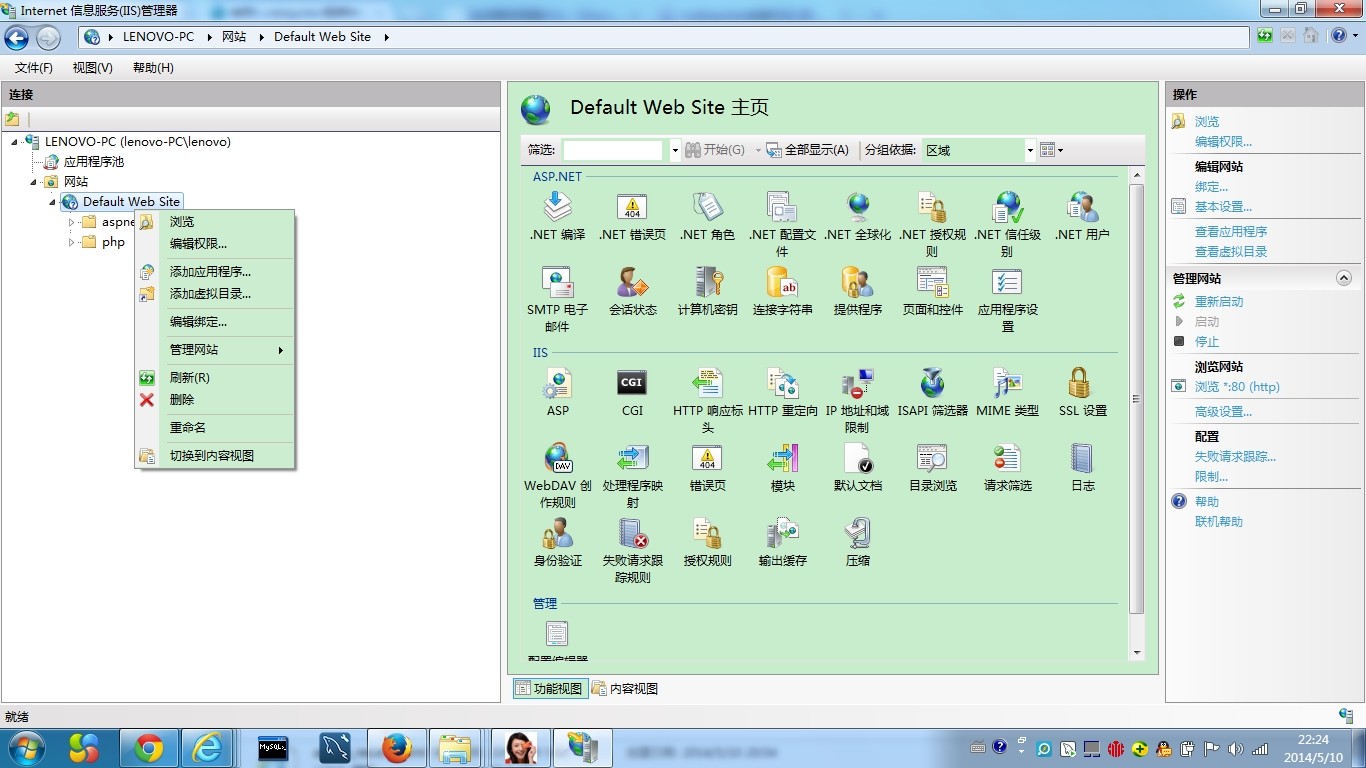Open the 筛选 dropdown arrow

(x=675, y=150)
